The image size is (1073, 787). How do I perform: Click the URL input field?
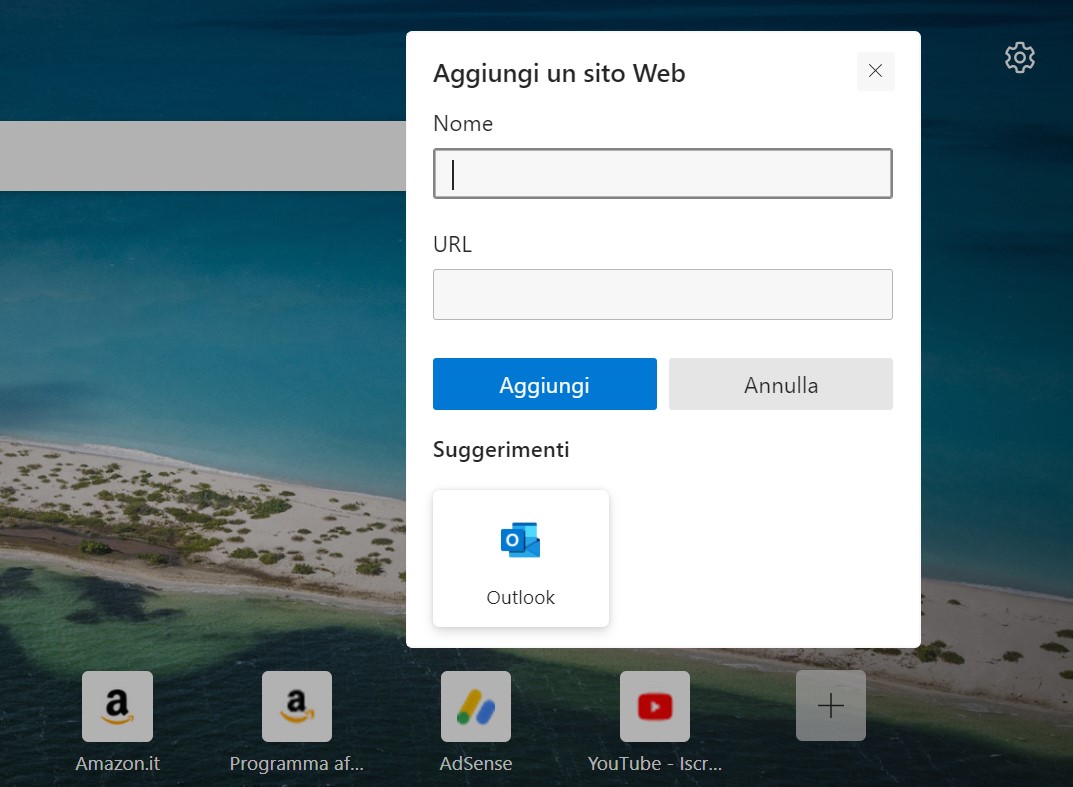tap(662, 294)
